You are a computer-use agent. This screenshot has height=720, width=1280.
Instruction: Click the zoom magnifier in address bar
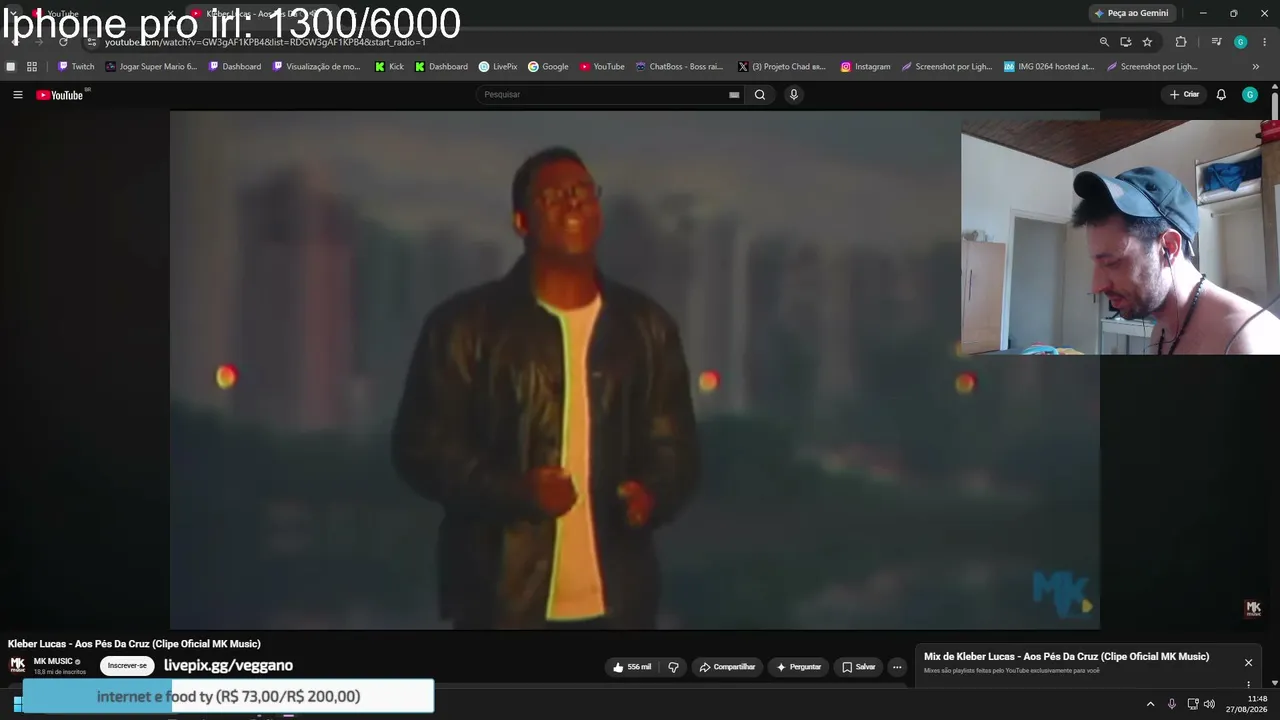click(1104, 42)
